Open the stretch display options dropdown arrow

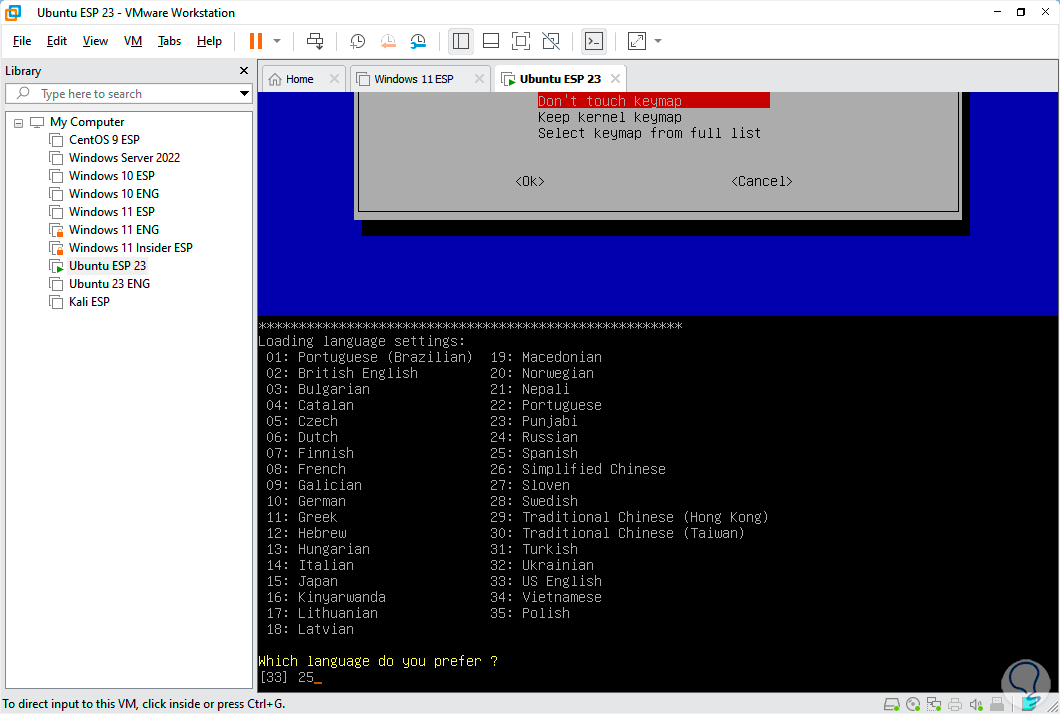pos(658,41)
